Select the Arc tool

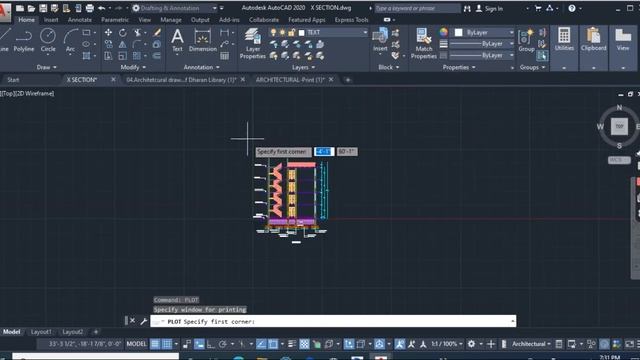click(70, 40)
